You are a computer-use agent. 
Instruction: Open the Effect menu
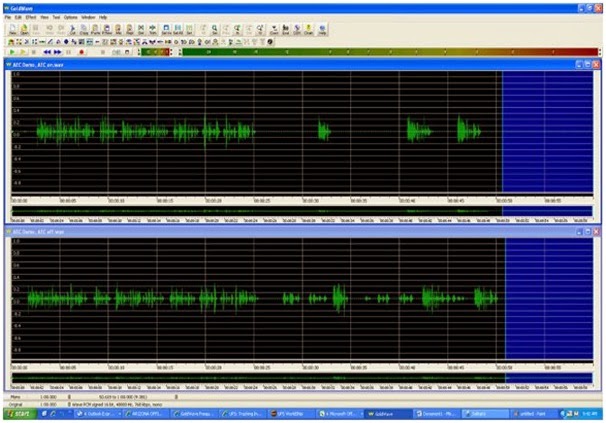(31, 17)
